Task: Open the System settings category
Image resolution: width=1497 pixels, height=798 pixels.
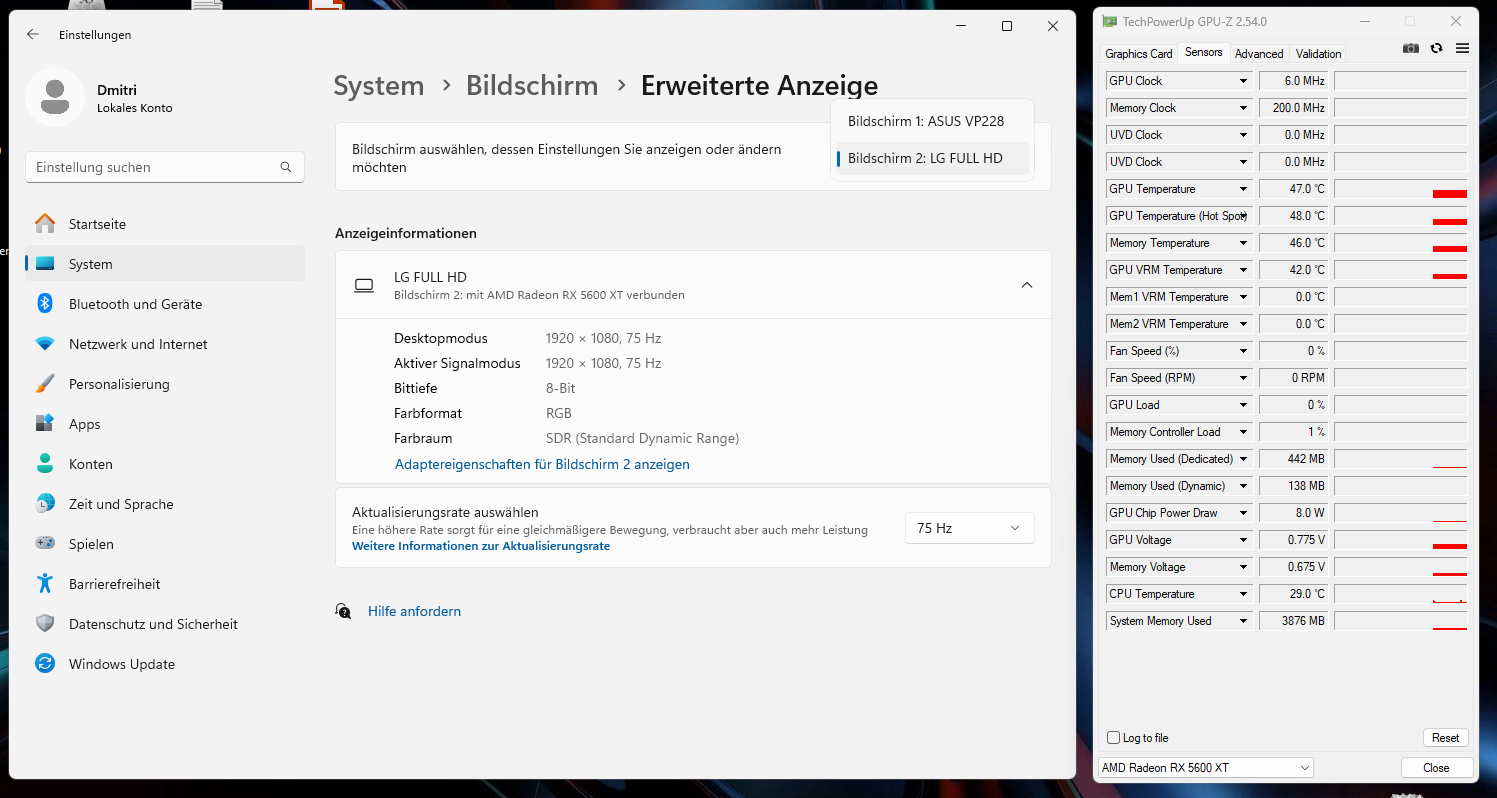Action: point(165,264)
